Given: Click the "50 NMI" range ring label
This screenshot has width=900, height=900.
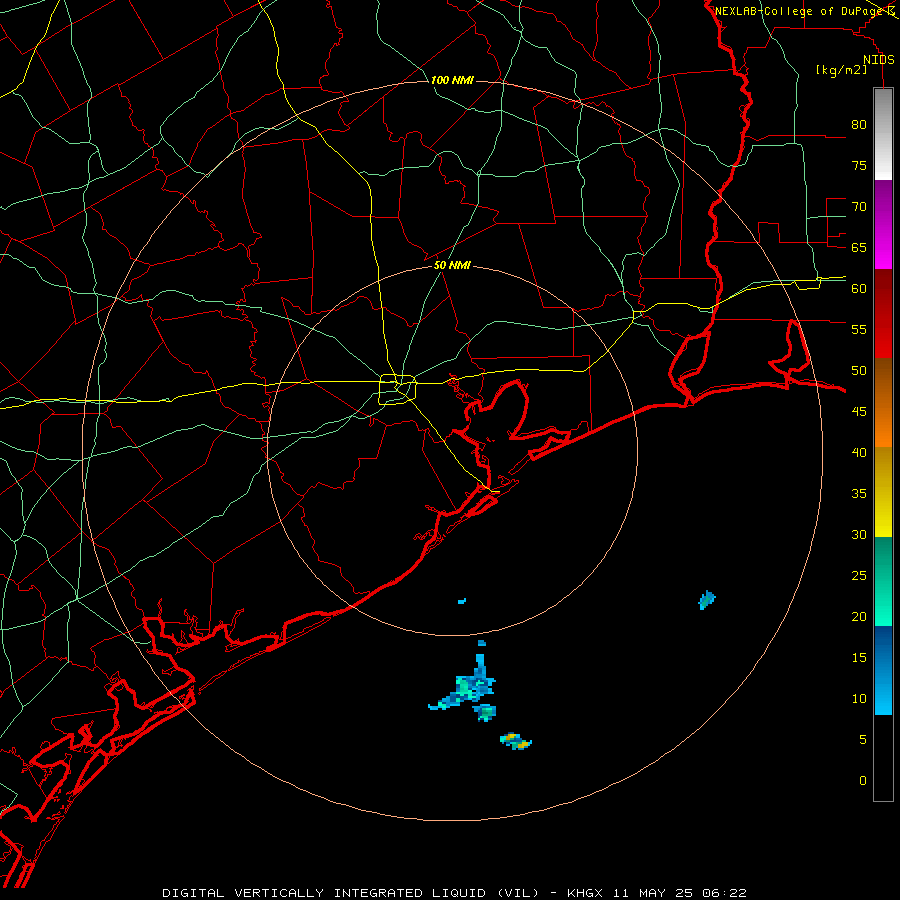Looking at the screenshot, I should (452, 265).
